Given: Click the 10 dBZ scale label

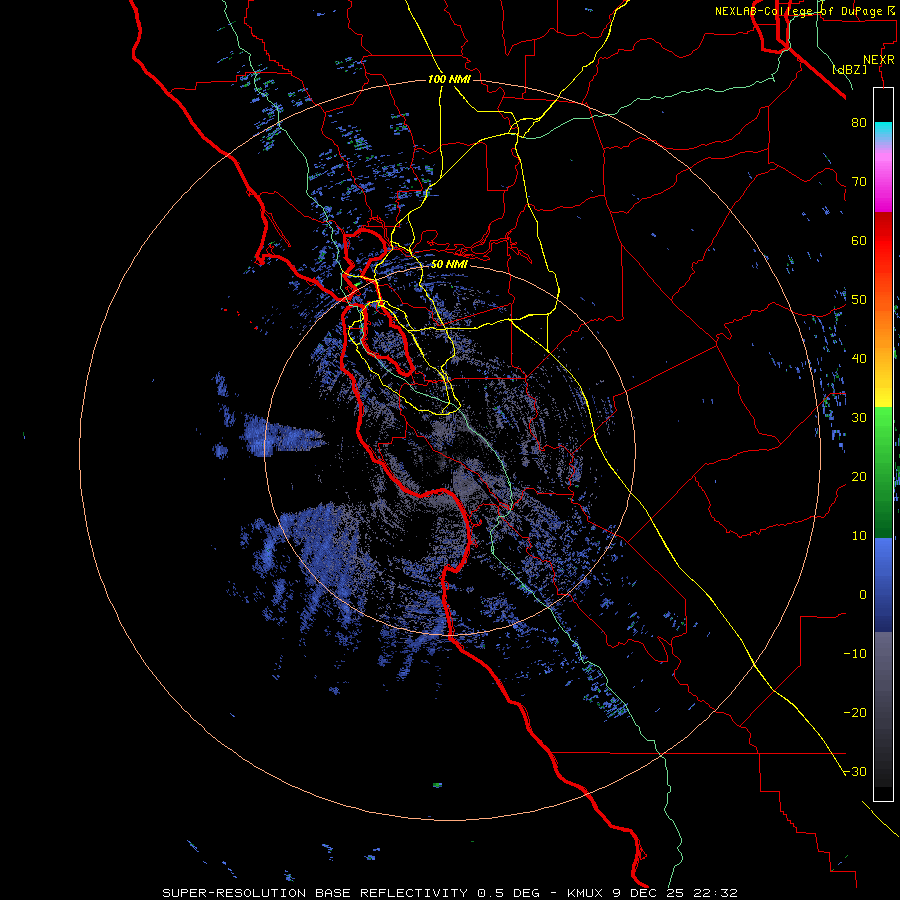Looking at the screenshot, I should 859,536.
